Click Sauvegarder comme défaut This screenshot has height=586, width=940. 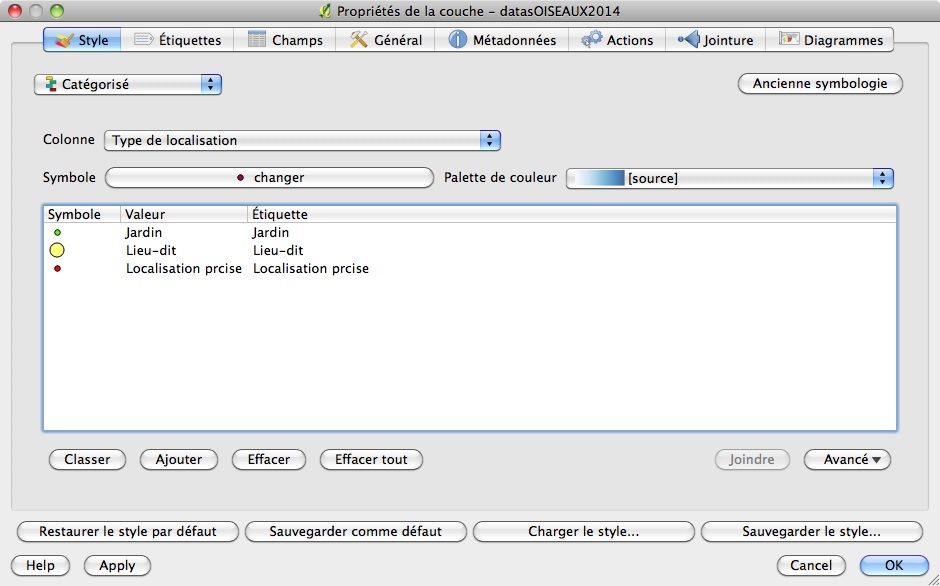[x=355, y=531]
